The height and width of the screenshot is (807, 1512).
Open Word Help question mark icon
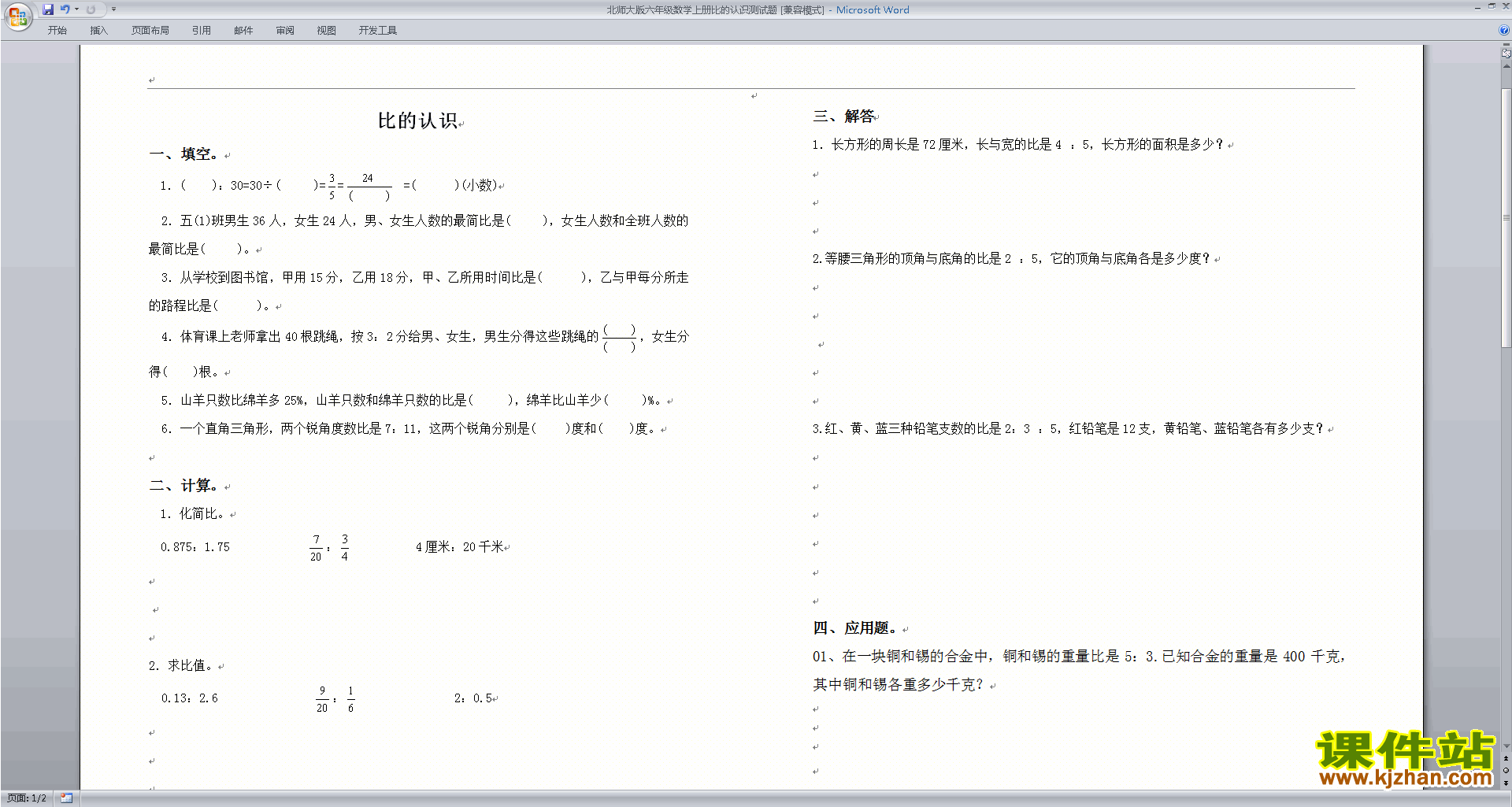pos(1503,30)
